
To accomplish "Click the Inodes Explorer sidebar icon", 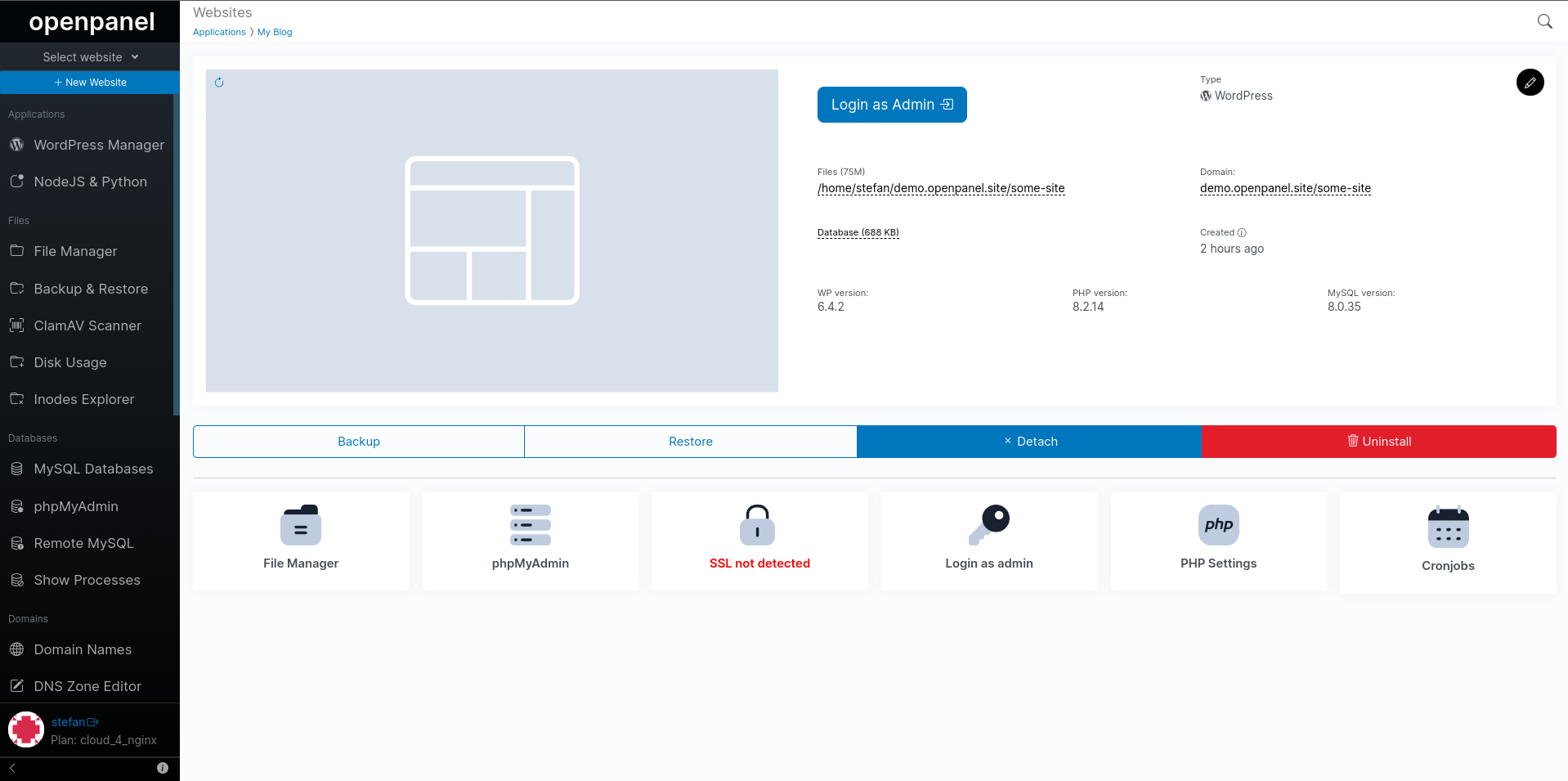I will point(16,398).
